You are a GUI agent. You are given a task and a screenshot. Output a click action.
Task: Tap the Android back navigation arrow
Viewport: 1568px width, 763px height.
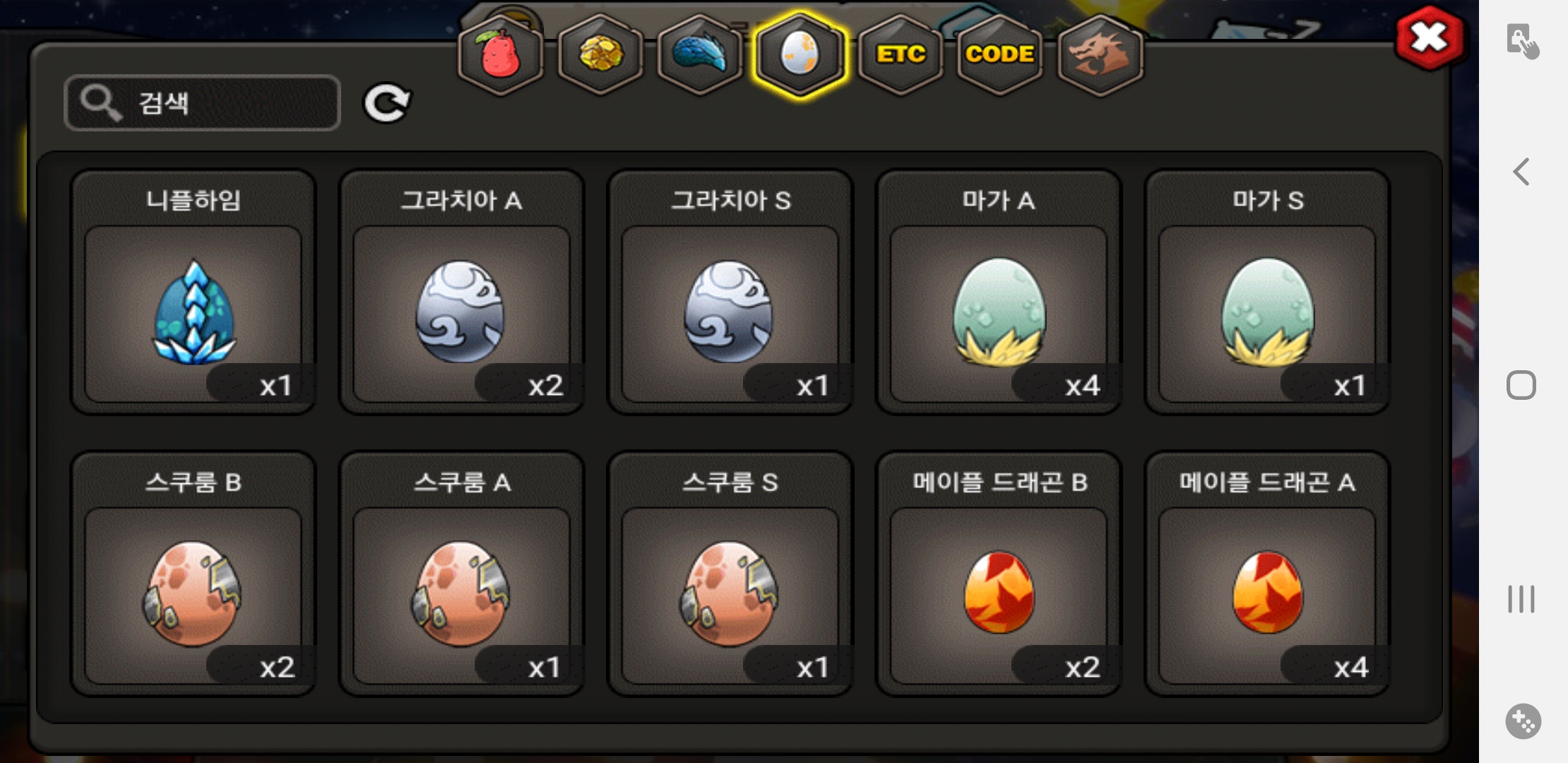coord(1521,172)
